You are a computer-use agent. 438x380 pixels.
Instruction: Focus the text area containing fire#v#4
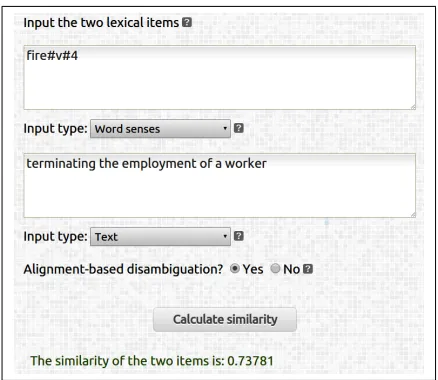pos(220,78)
